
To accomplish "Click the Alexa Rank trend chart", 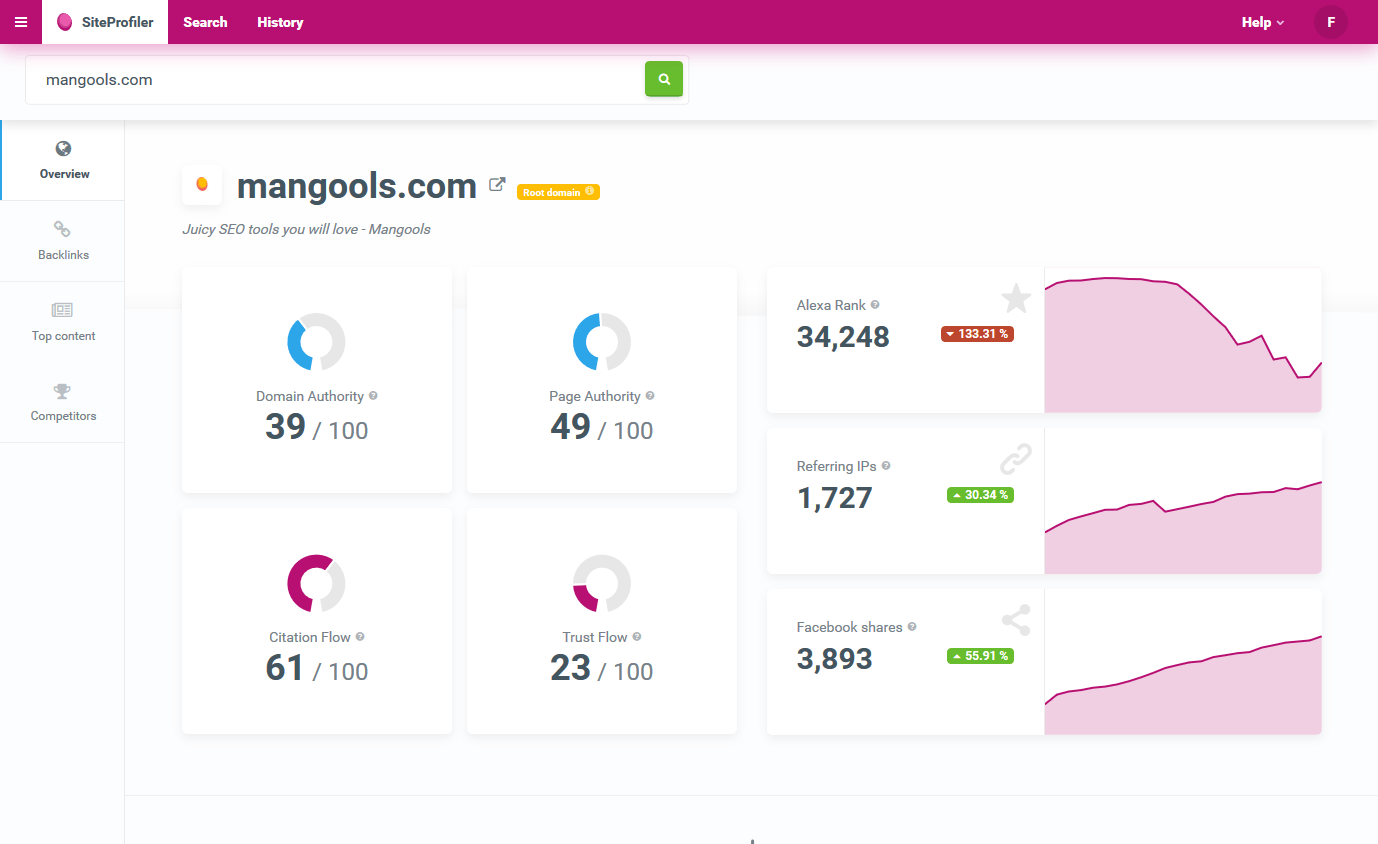I will (x=1183, y=340).
